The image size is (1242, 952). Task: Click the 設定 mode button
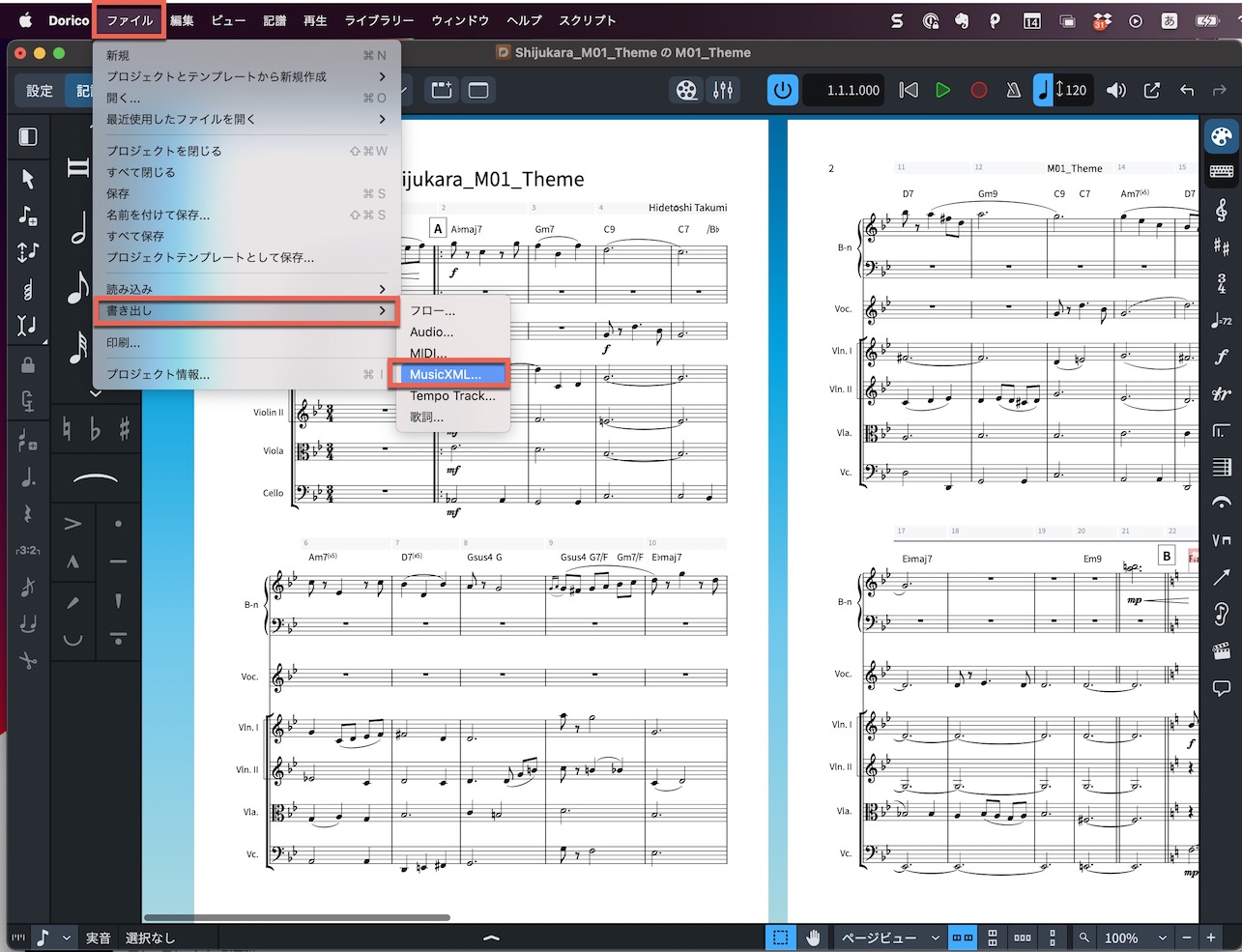[40, 91]
